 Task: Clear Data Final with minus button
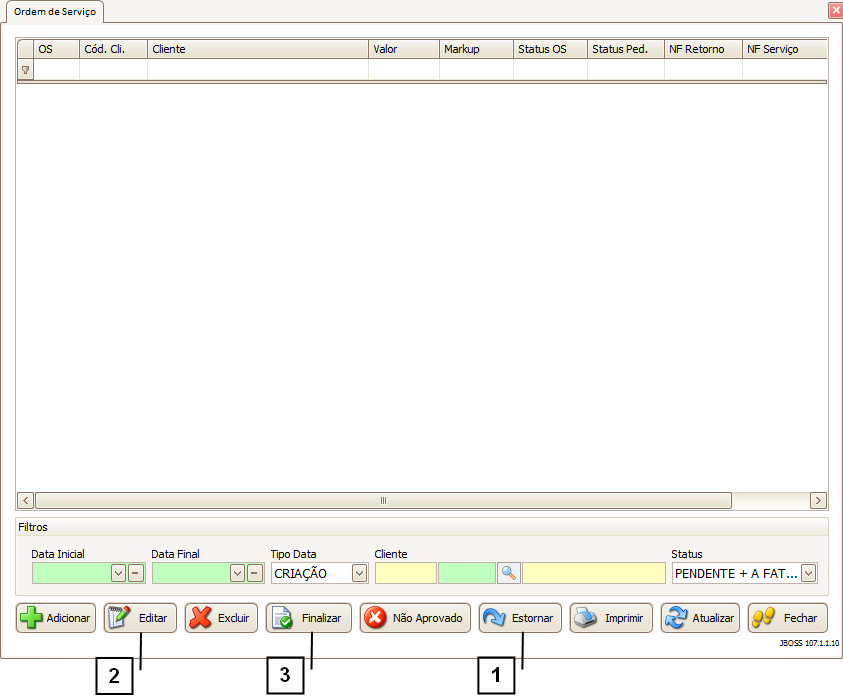coord(255,573)
